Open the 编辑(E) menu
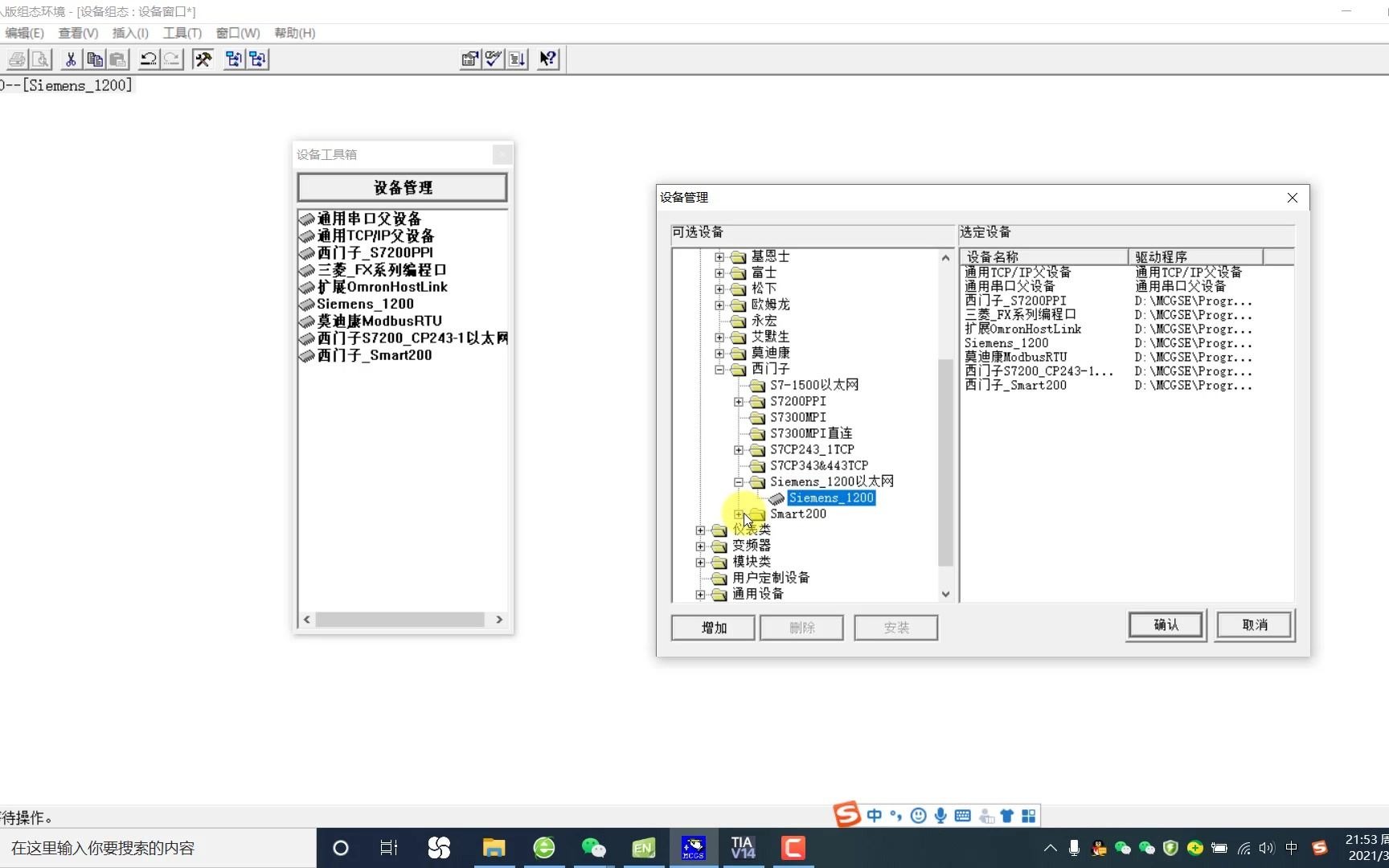1389x868 pixels. tap(24, 33)
